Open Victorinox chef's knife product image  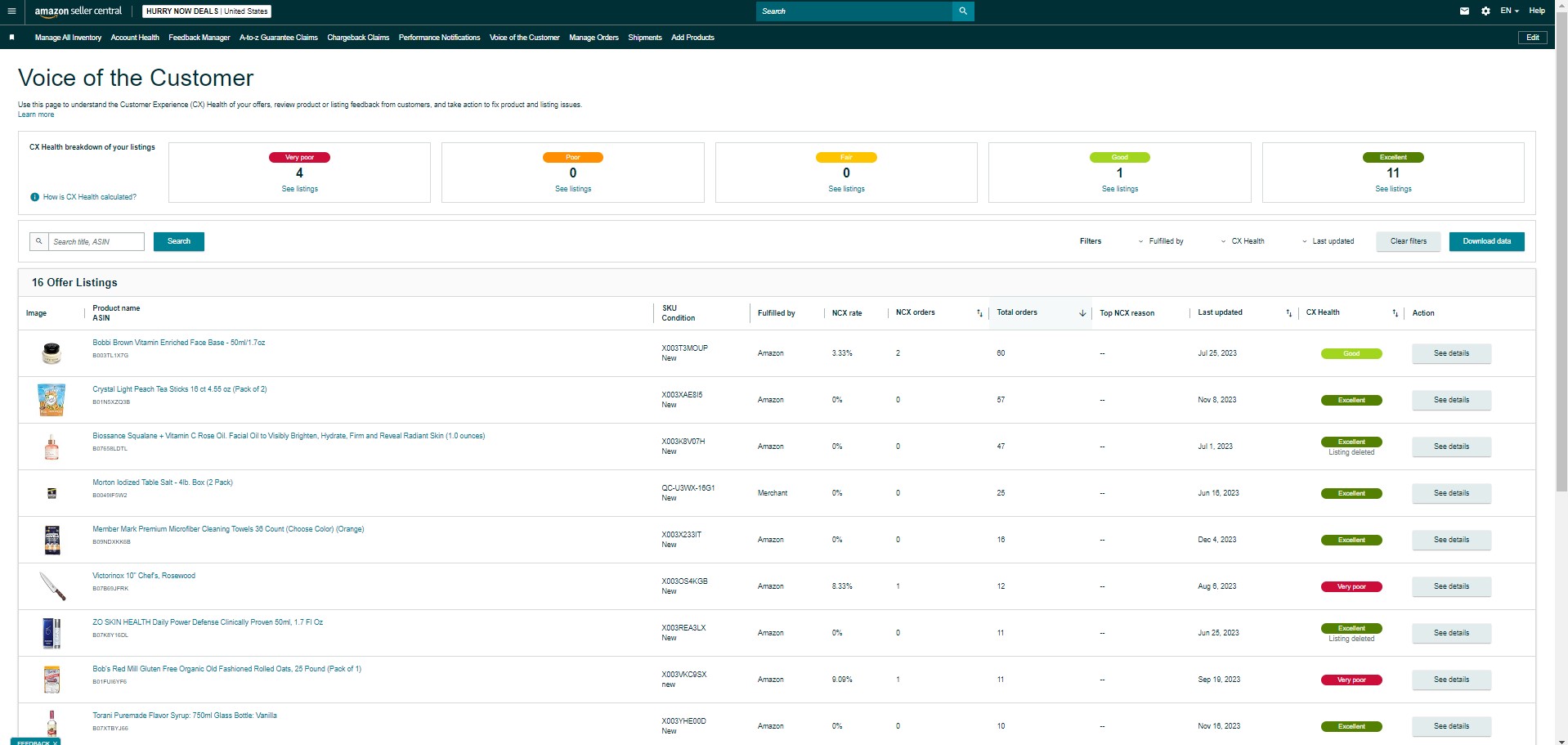click(x=52, y=586)
